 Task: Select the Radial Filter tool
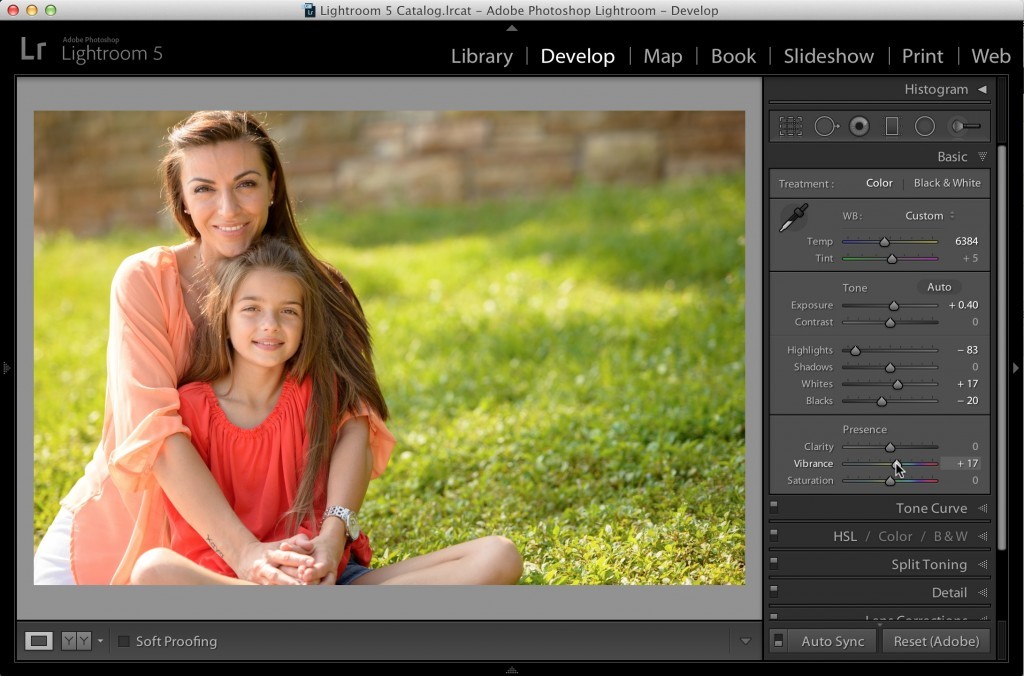[x=924, y=126]
